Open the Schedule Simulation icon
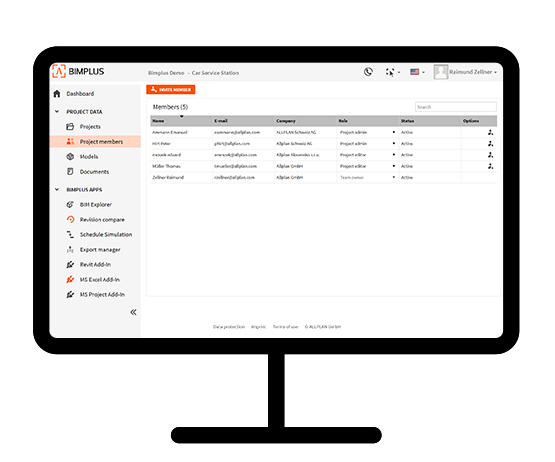This screenshot has height=462, width=555. pos(70,234)
